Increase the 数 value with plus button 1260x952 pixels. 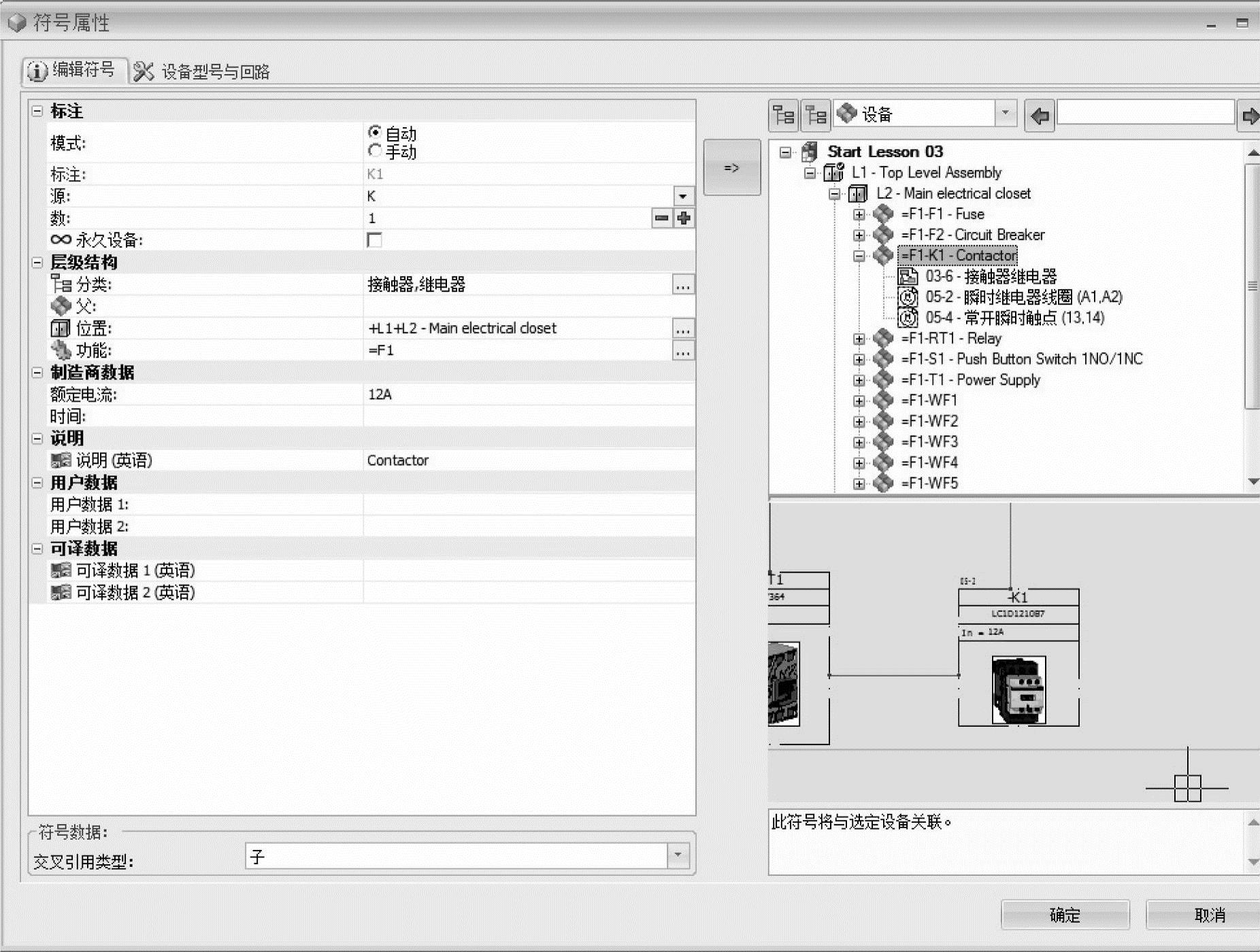coord(684,218)
